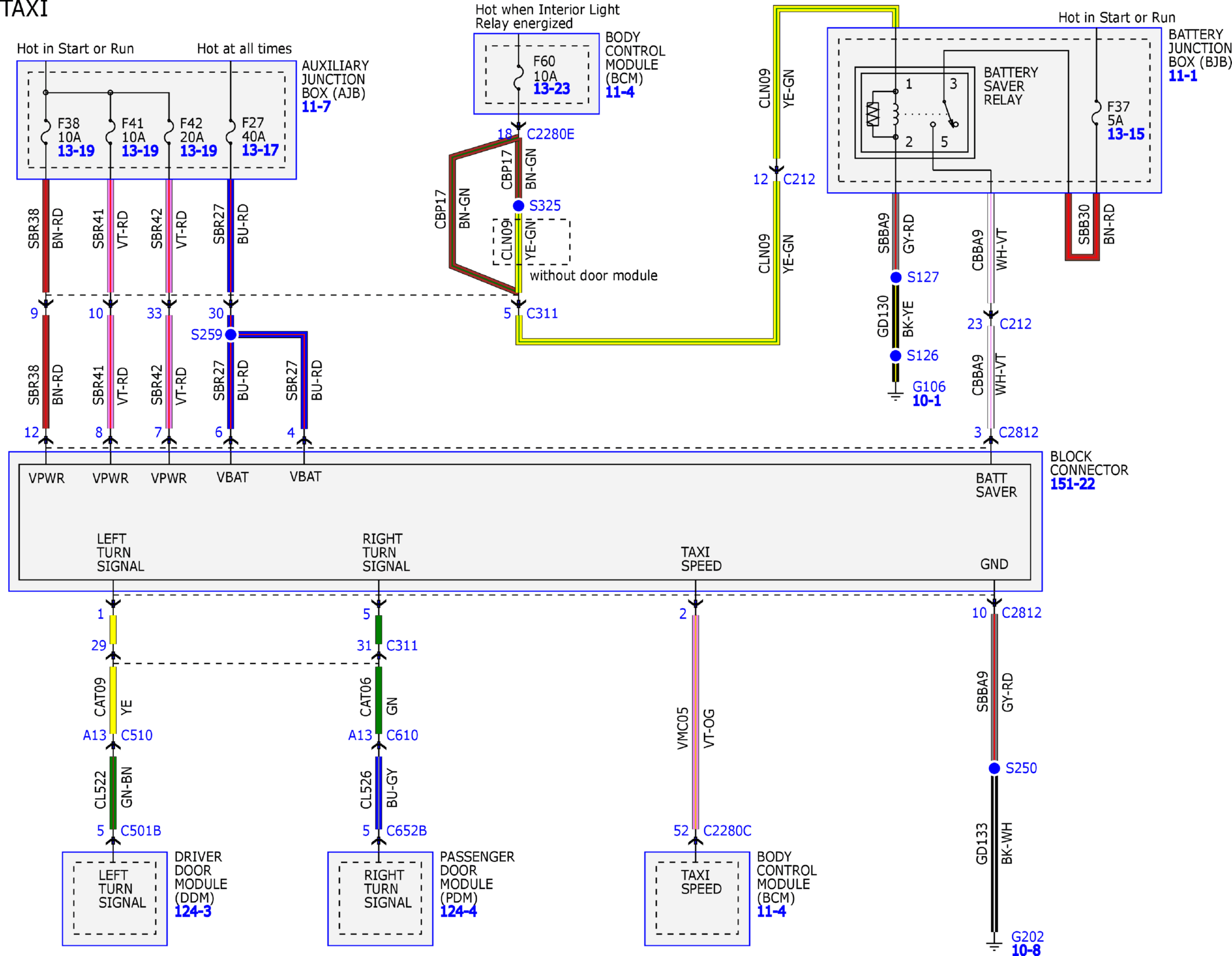Click the GD133 BK-WH ground wire
1232x956 pixels.
coord(994,854)
